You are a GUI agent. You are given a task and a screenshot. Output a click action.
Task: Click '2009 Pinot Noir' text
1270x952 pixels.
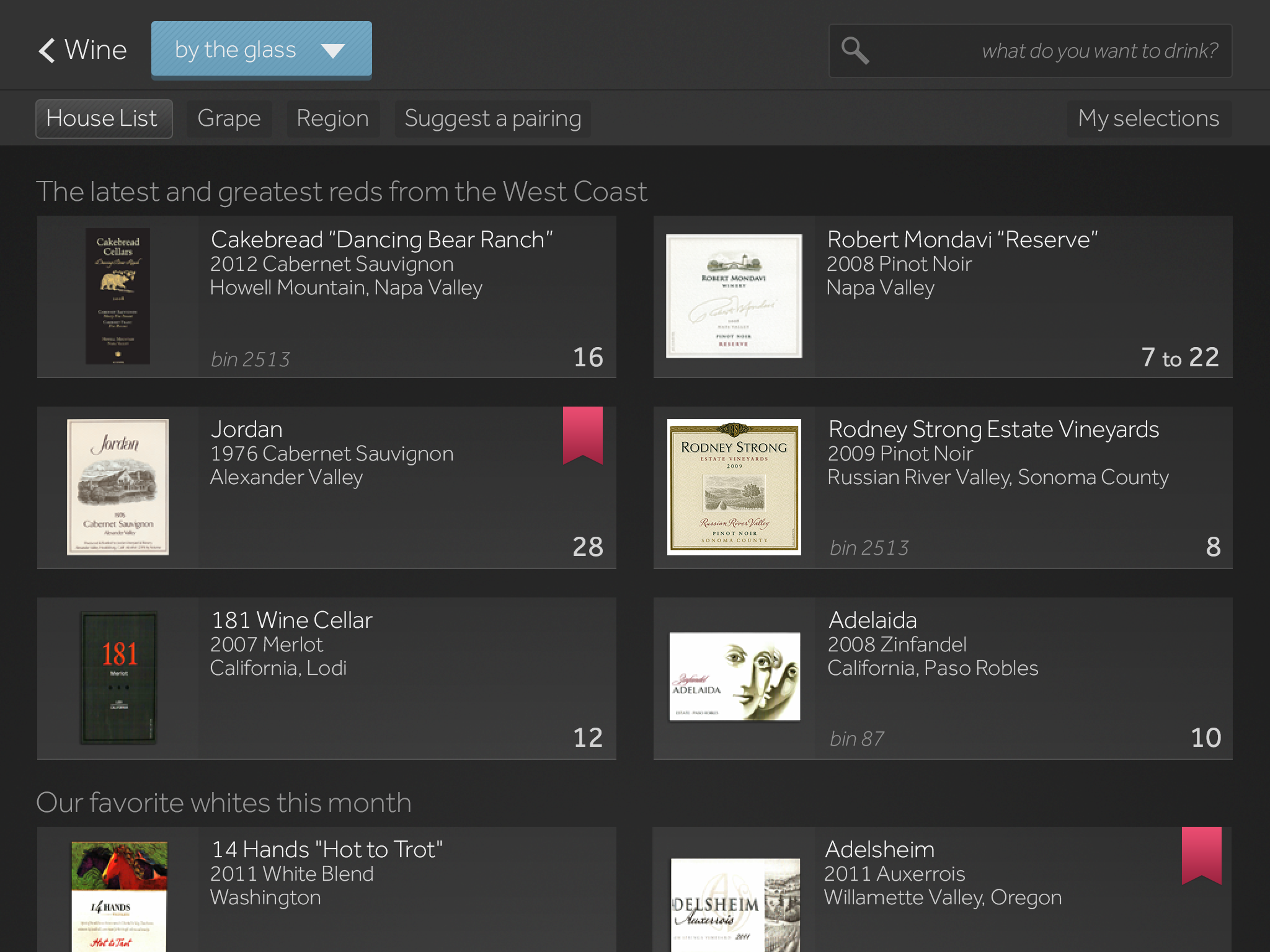(900, 454)
